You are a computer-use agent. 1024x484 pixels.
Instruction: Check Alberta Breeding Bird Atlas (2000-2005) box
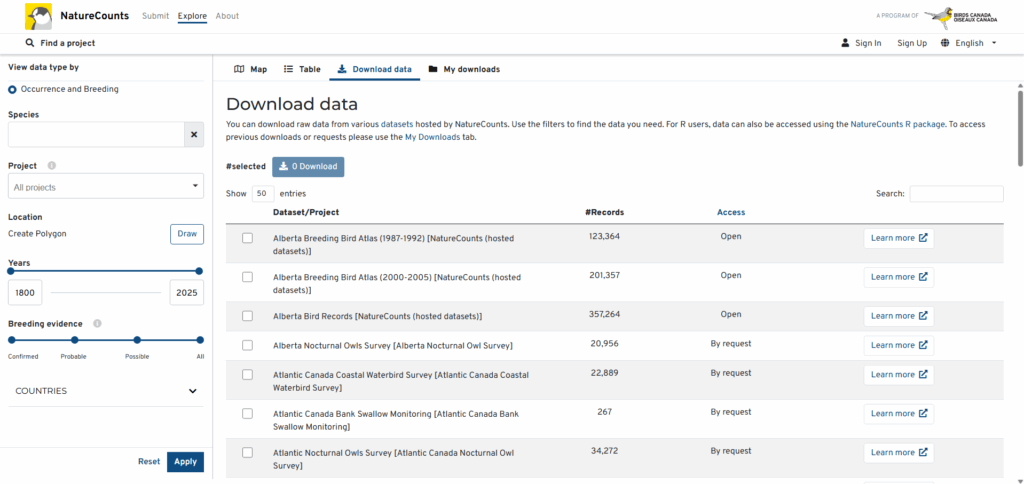pyautogui.click(x=248, y=277)
